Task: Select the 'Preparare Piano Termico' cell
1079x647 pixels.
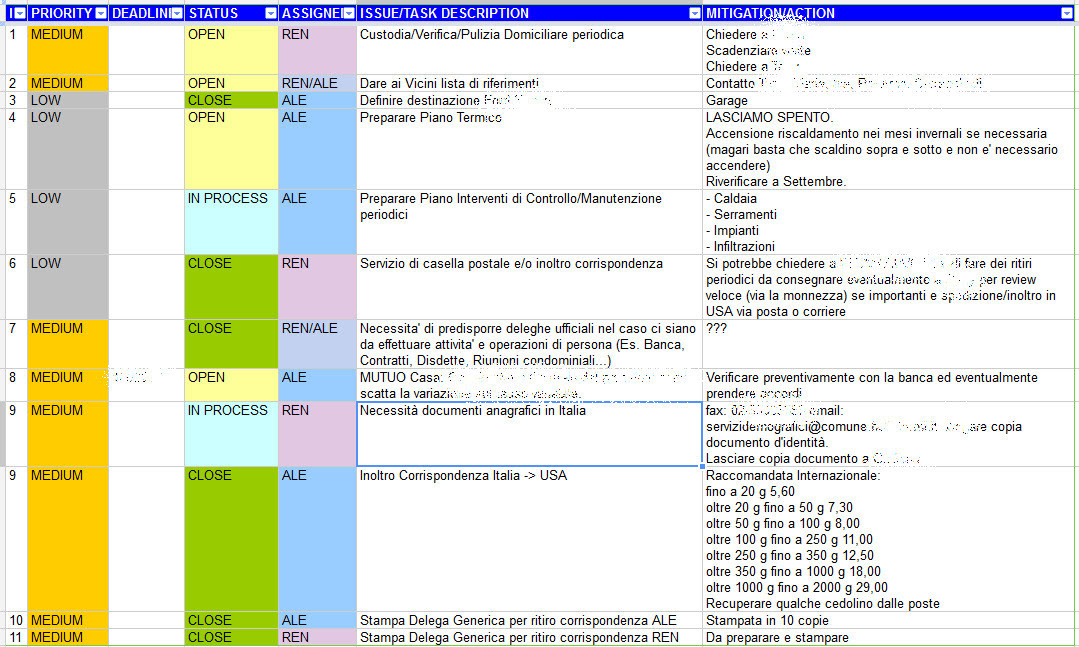Action: coord(529,149)
